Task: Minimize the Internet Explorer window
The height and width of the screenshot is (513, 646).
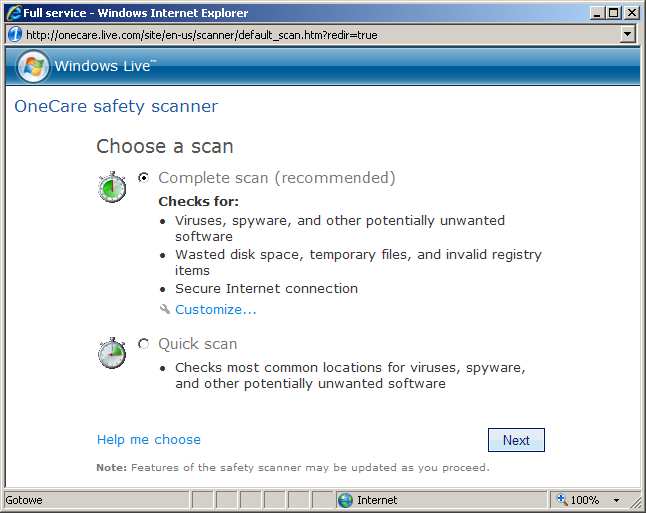Action: click(597, 13)
